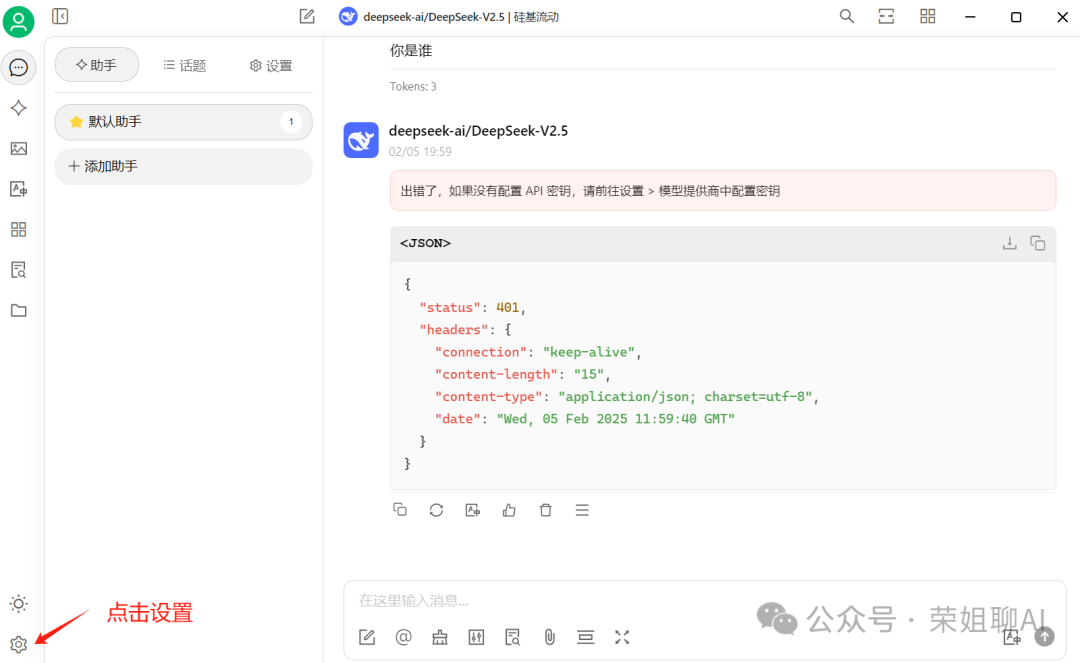This screenshot has height=663, width=1080.
Task: Open the knowledge base page in sidebar
Action: click(19, 270)
